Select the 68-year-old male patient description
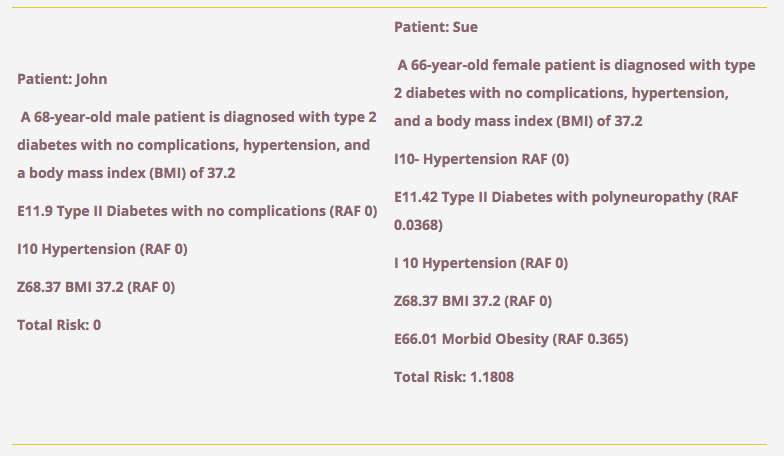This screenshot has height=456, width=784. [196, 145]
